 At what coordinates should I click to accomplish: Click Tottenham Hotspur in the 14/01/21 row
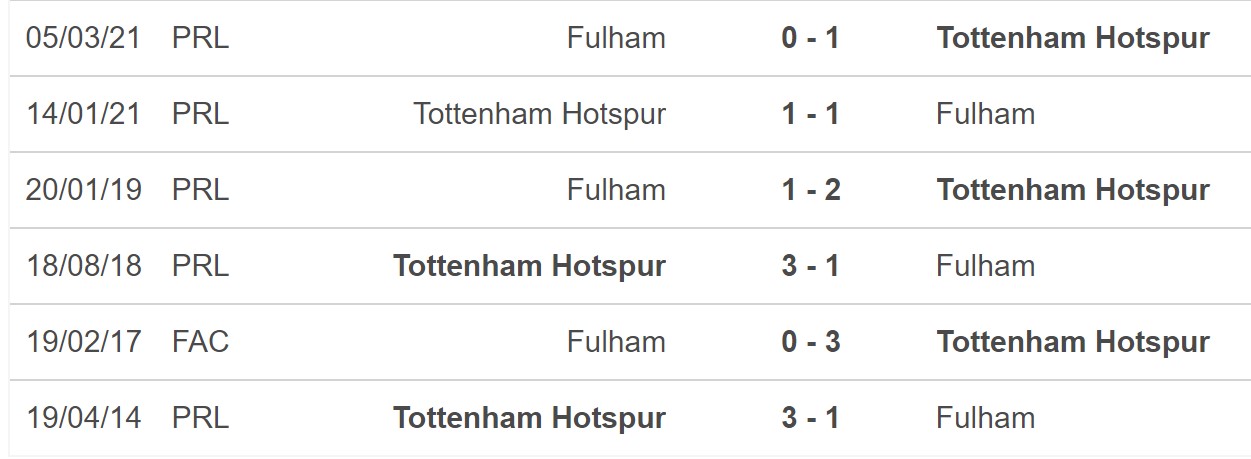click(x=539, y=114)
